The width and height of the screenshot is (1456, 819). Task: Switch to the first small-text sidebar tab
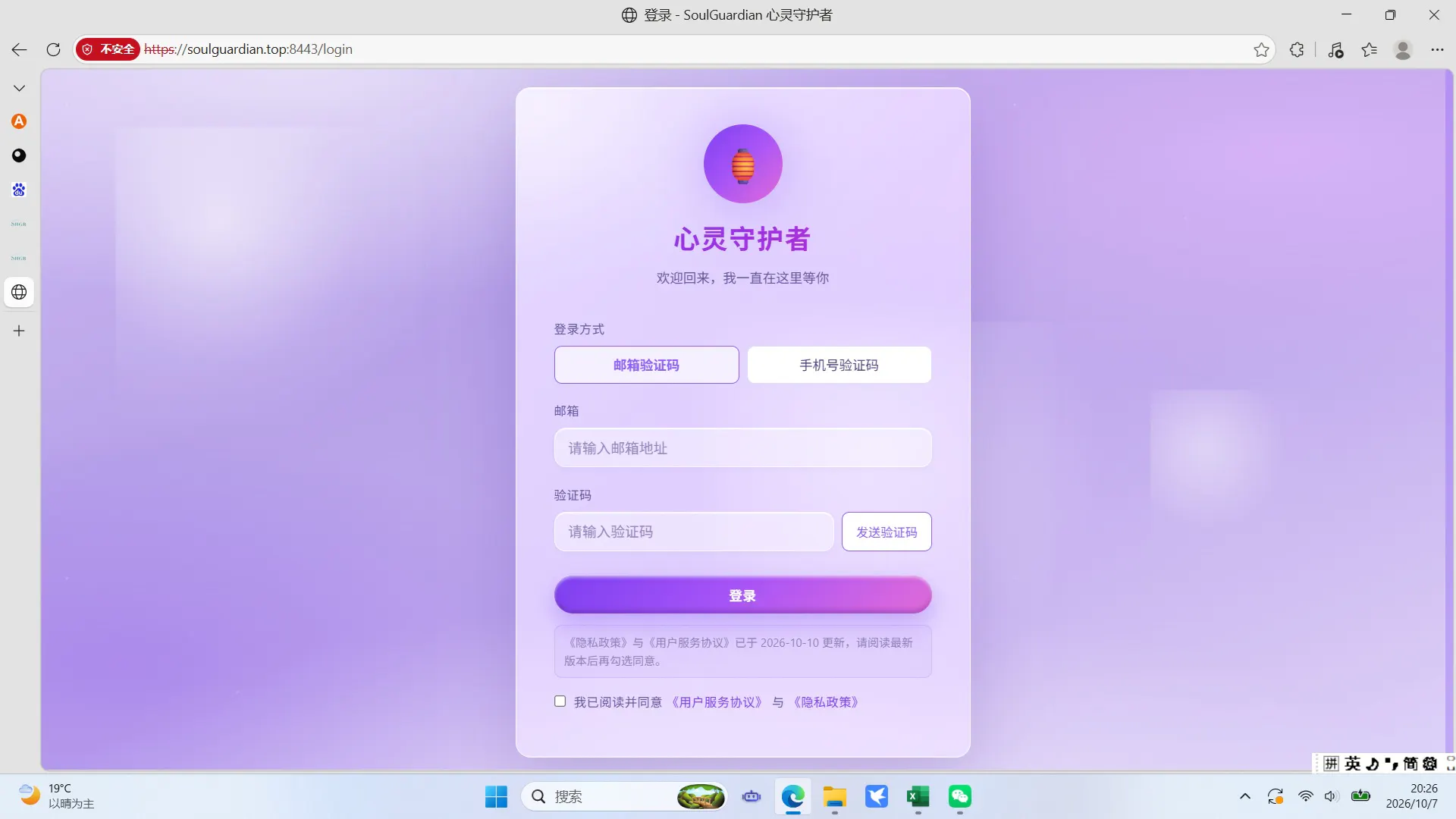pos(19,224)
